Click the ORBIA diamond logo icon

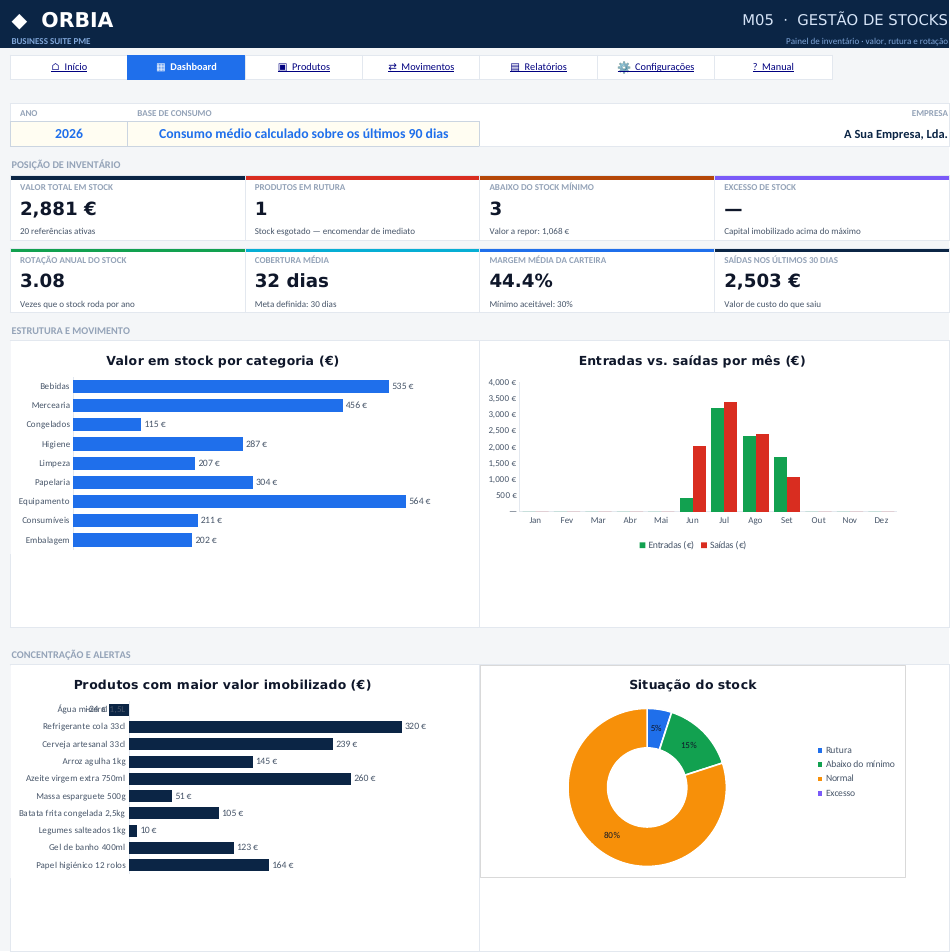click(x=19, y=21)
